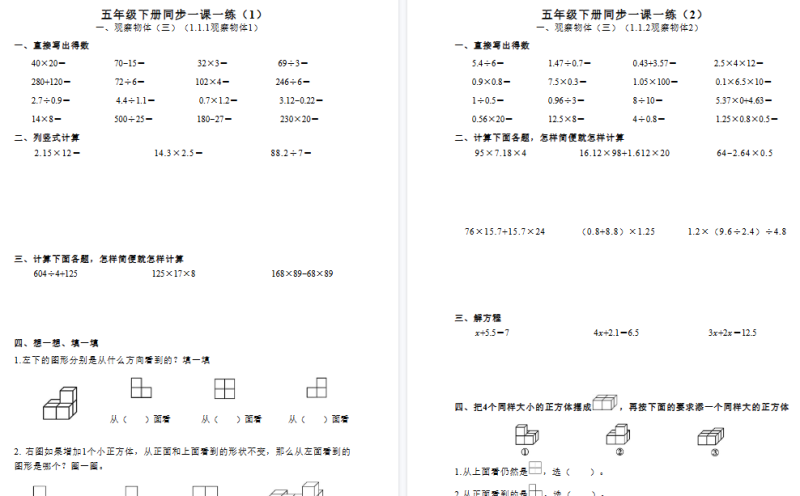The image size is (800, 496).
Task: Click the problem 12.5×8=
Action: click(566, 119)
